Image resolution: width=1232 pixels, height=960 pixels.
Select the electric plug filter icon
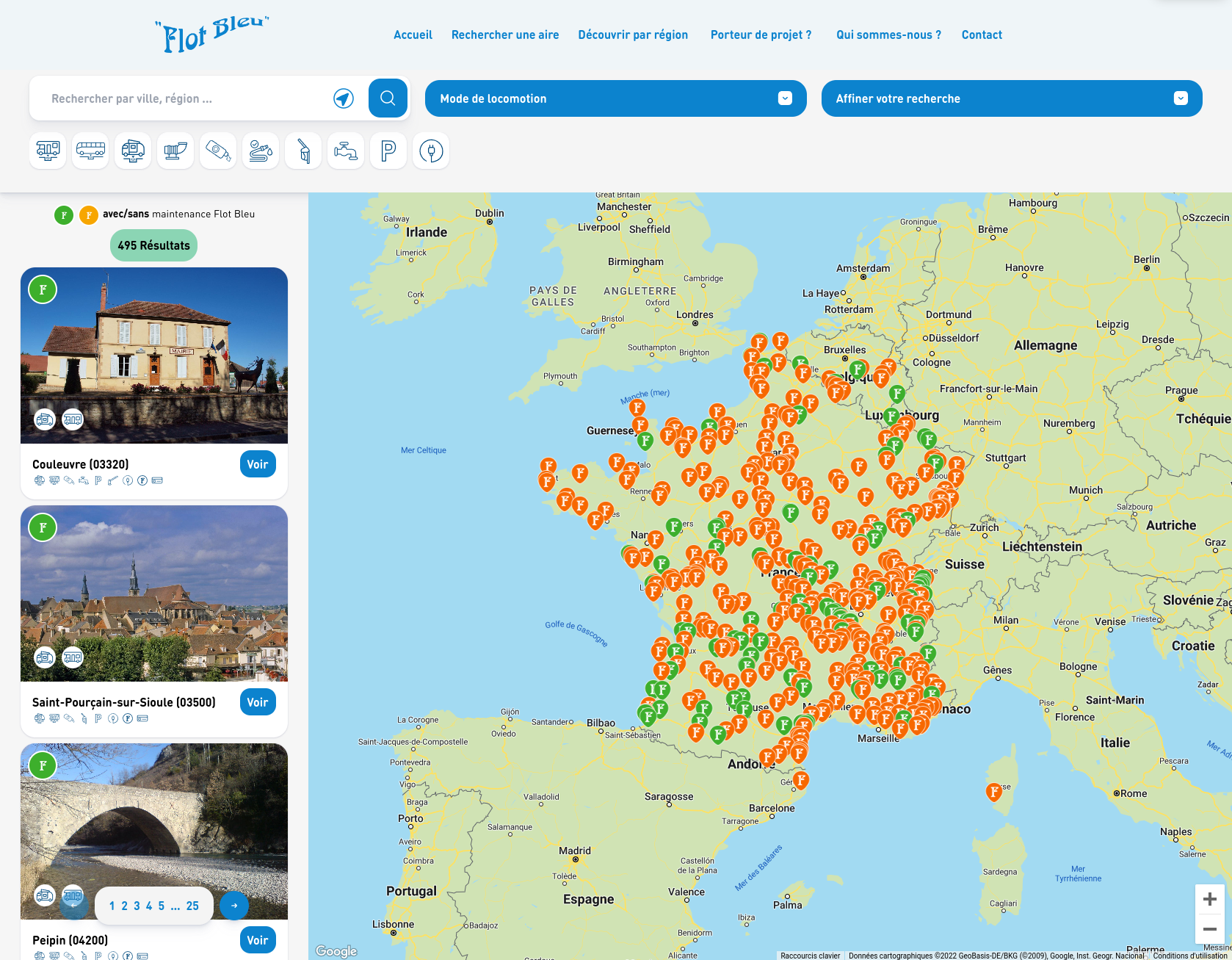pyautogui.click(x=431, y=151)
